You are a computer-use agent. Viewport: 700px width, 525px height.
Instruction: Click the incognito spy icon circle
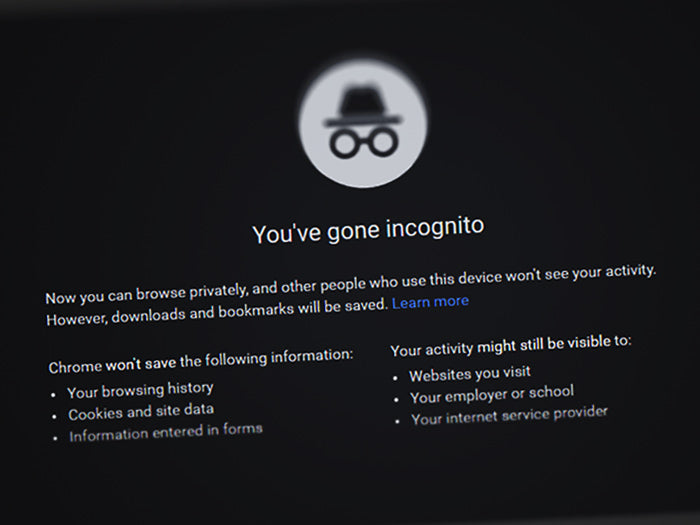(x=363, y=123)
